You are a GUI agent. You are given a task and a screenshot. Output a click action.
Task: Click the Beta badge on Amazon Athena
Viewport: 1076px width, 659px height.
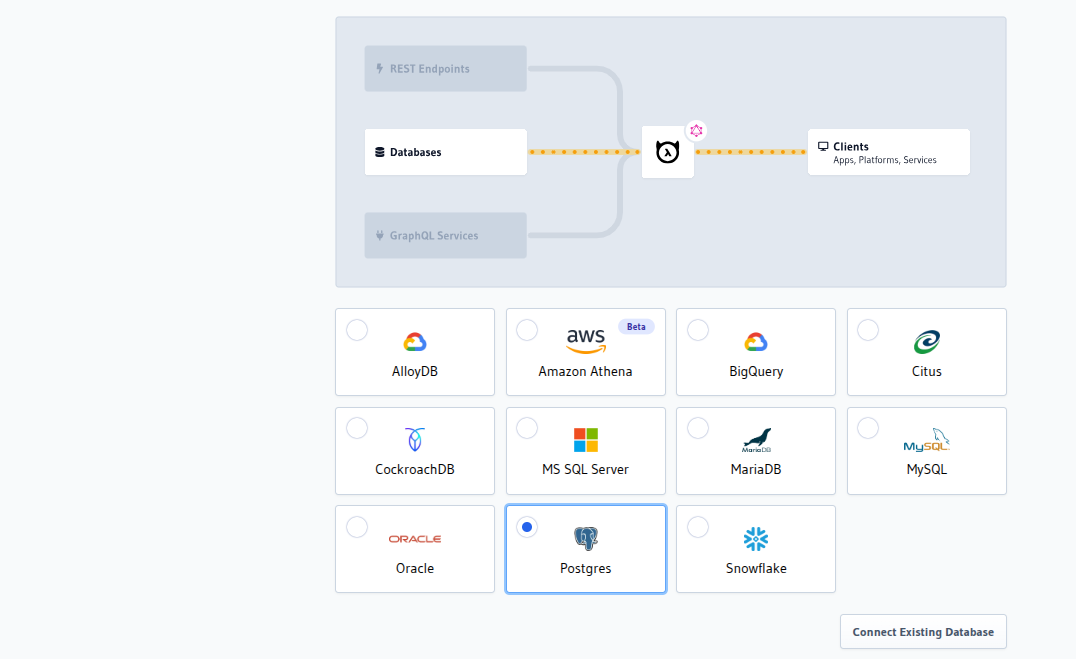point(636,327)
